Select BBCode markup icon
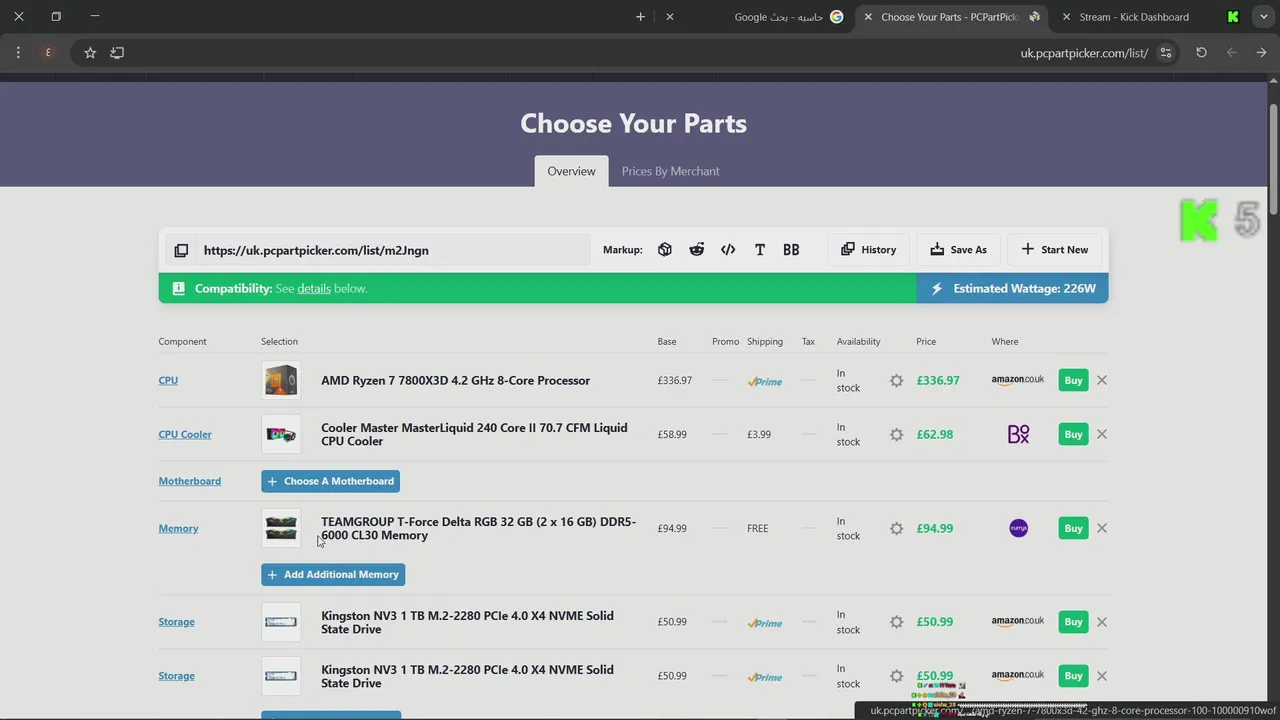Image resolution: width=1280 pixels, height=720 pixels. (x=791, y=250)
